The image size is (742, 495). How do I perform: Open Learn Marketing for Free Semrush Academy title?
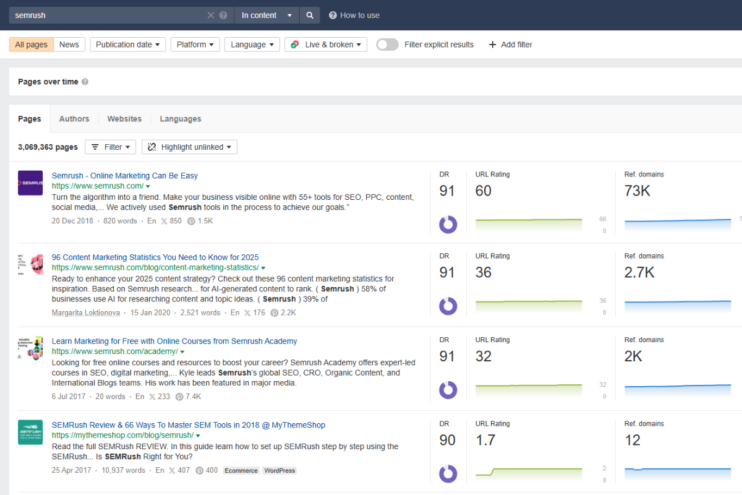174,341
